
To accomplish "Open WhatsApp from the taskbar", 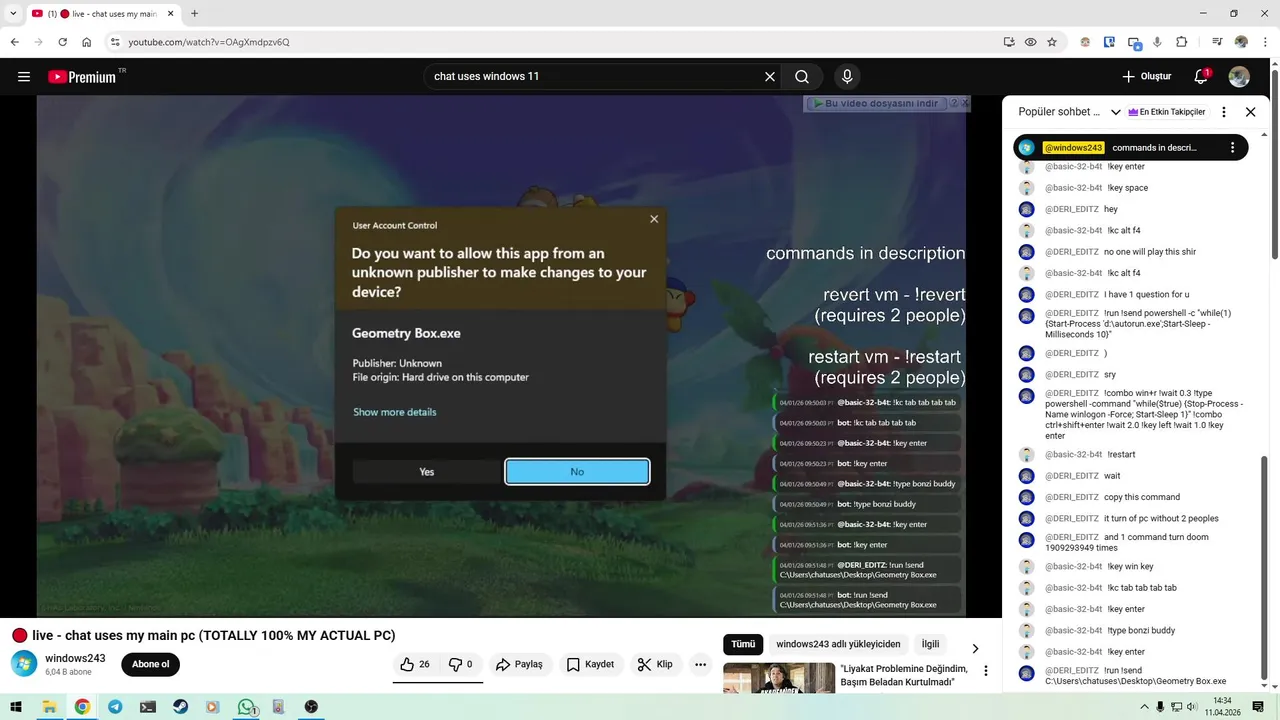I will tap(246, 707).
